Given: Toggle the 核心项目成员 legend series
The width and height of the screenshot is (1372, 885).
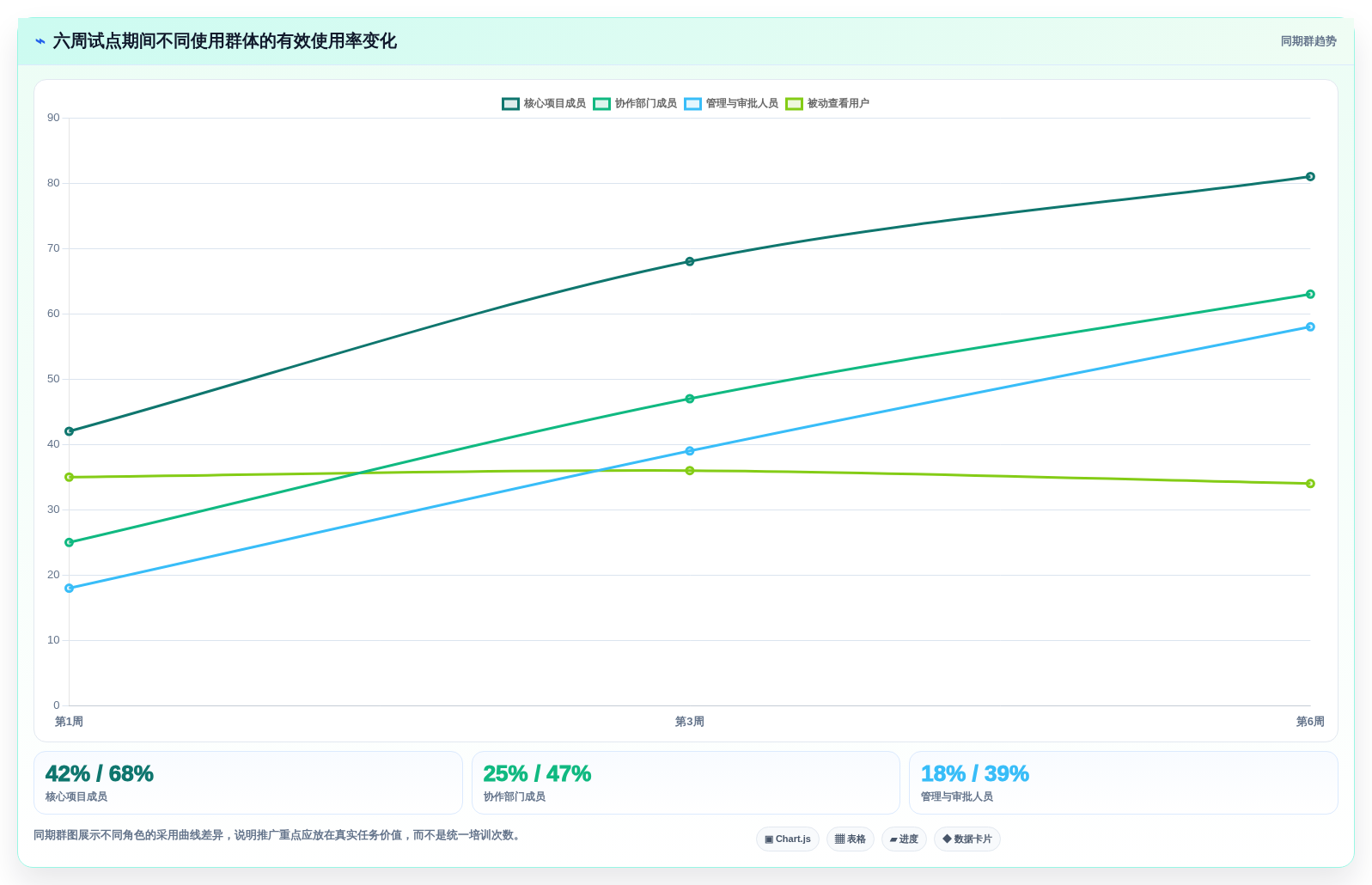Looking at the screenshot, I should 544,104.
